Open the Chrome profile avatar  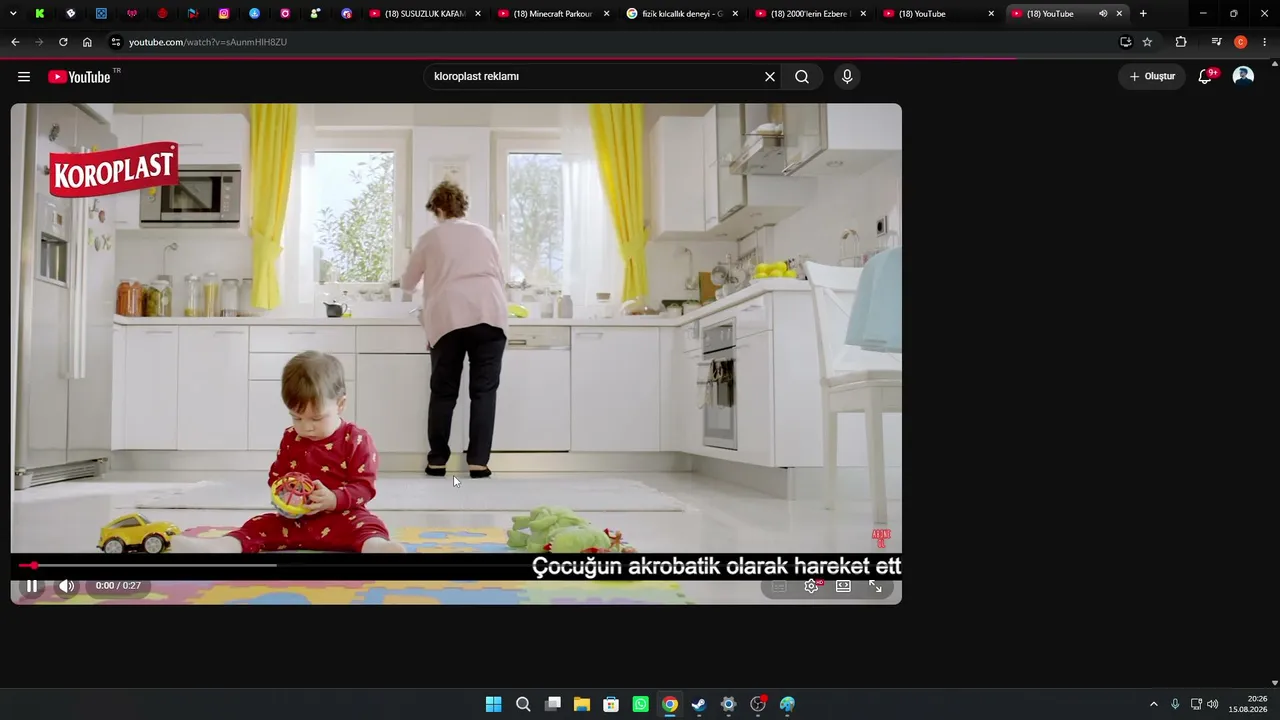pos(1241,42)
